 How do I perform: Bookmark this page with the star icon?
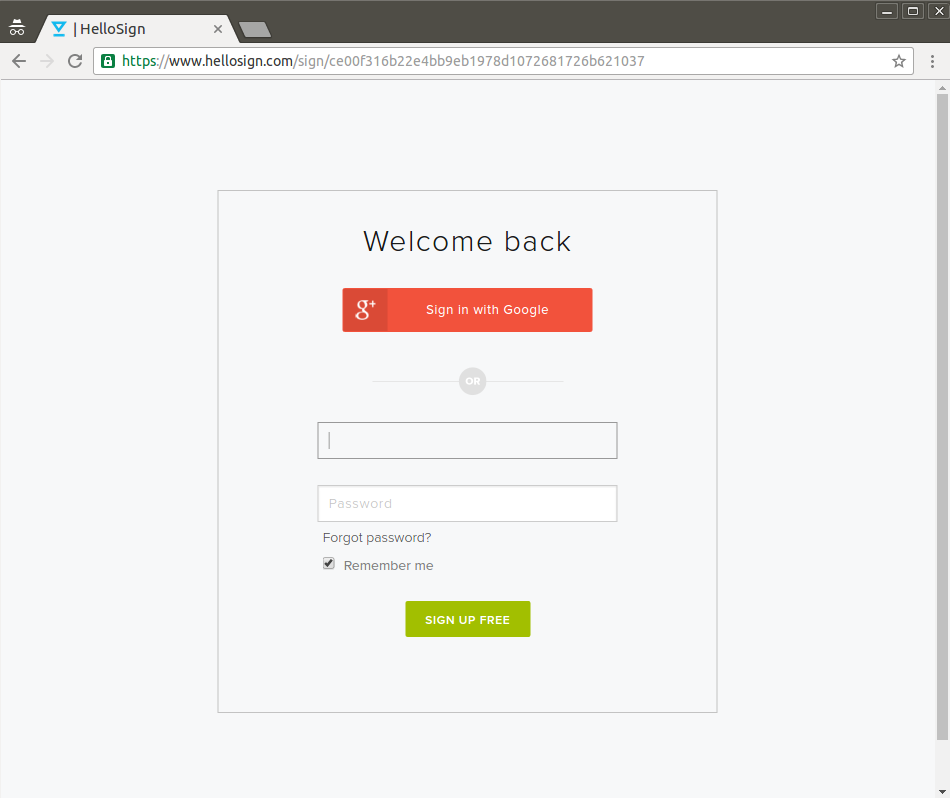pos(899,61)
